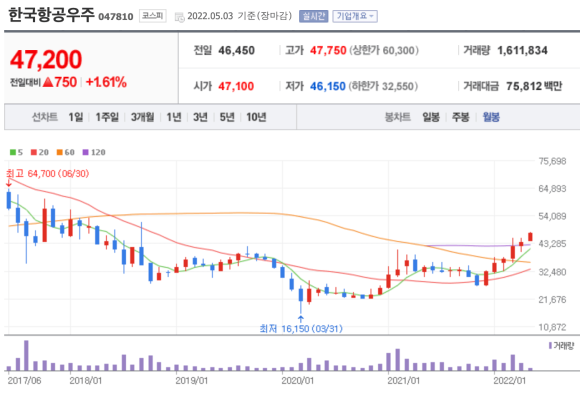Click the 43,285 y-axis label

(552, 244)
